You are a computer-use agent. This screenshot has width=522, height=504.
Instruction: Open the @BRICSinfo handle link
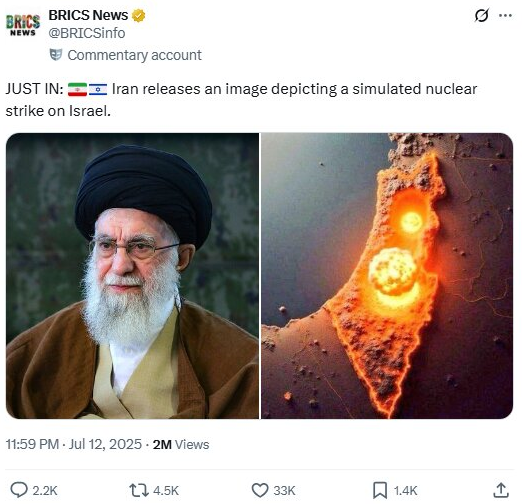click(87, 33)
